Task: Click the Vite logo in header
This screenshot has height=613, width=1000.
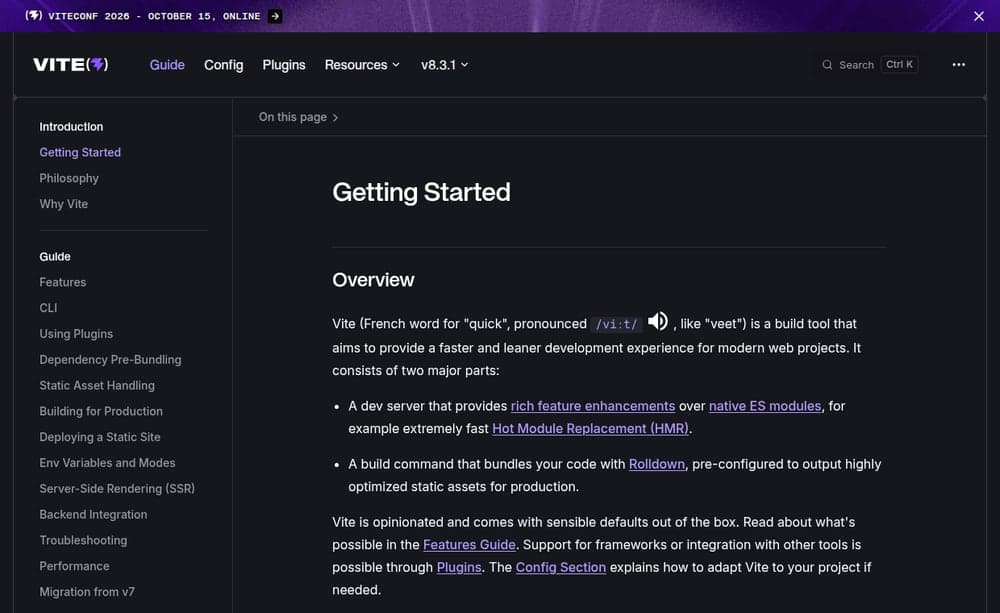Action: [x=71, y=64]
